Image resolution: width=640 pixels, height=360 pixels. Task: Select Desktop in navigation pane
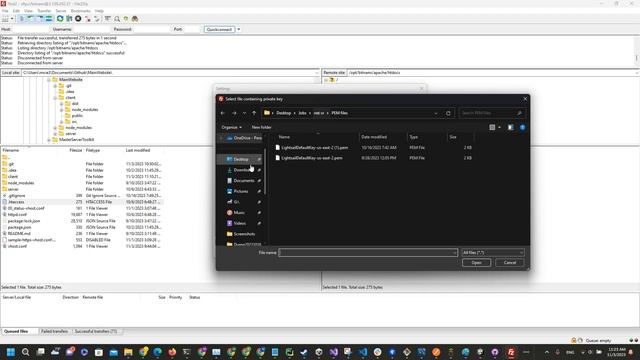coord(241,159)
